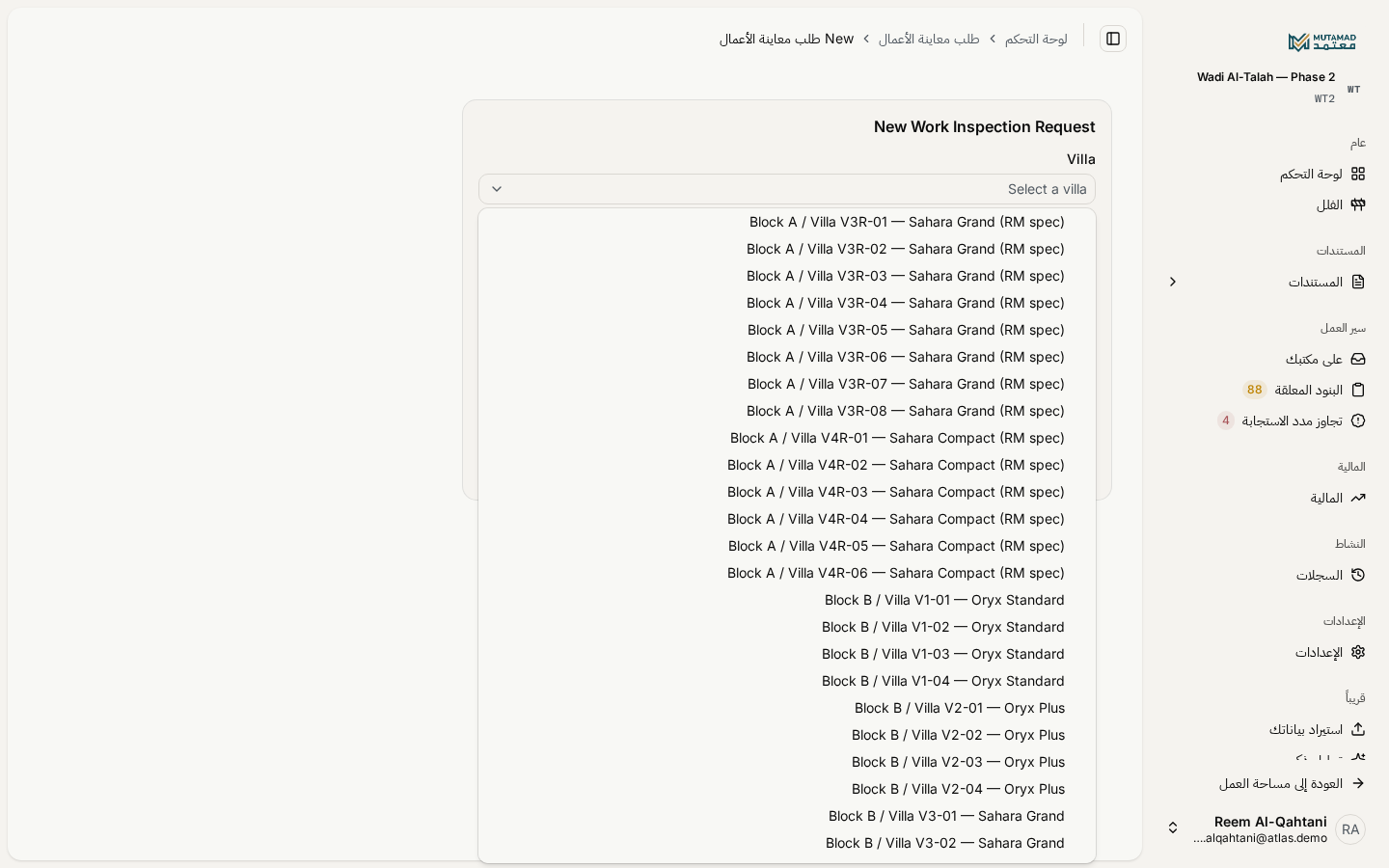Click the 4 overdue count badge

pyautogui.click(x=1226, y=420)
